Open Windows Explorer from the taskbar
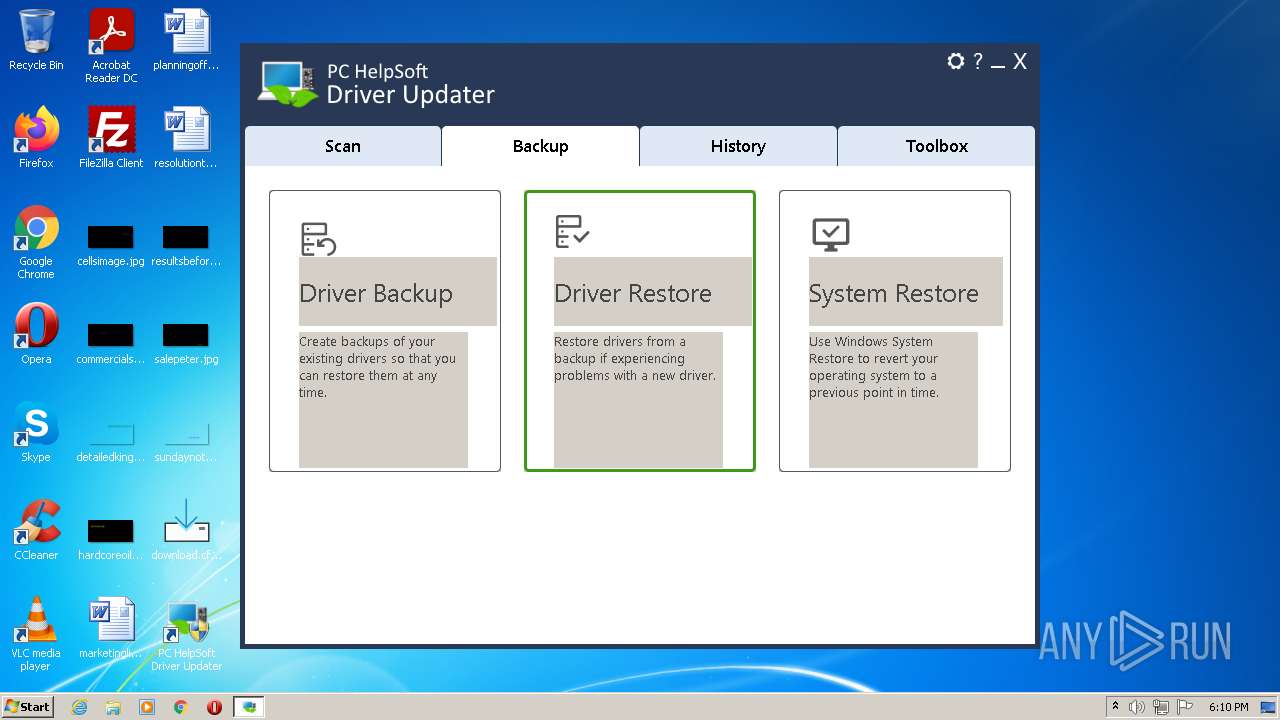Viewport: 1280px width, 720px height. (x=113, y=707)
